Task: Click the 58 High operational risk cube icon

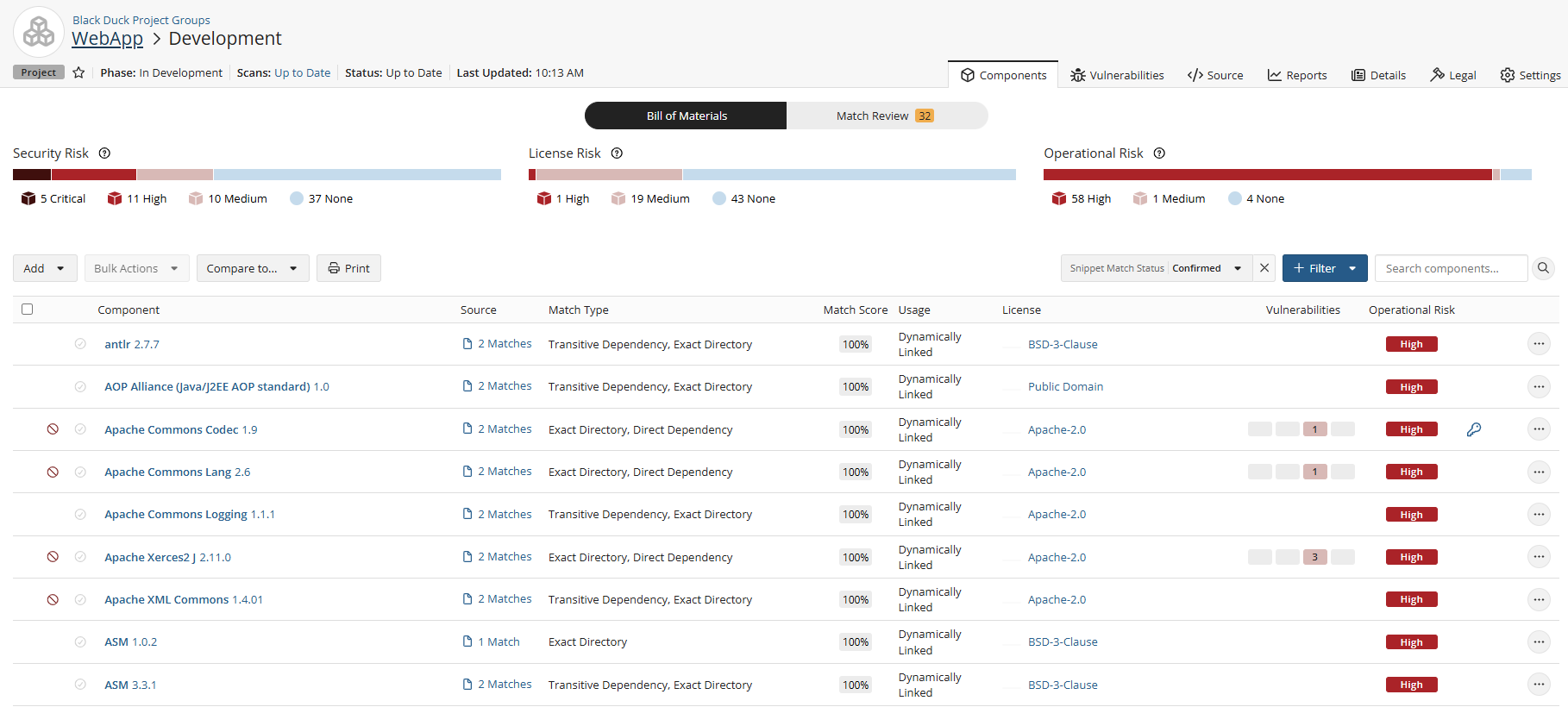Action: (x=1059, y=198)
